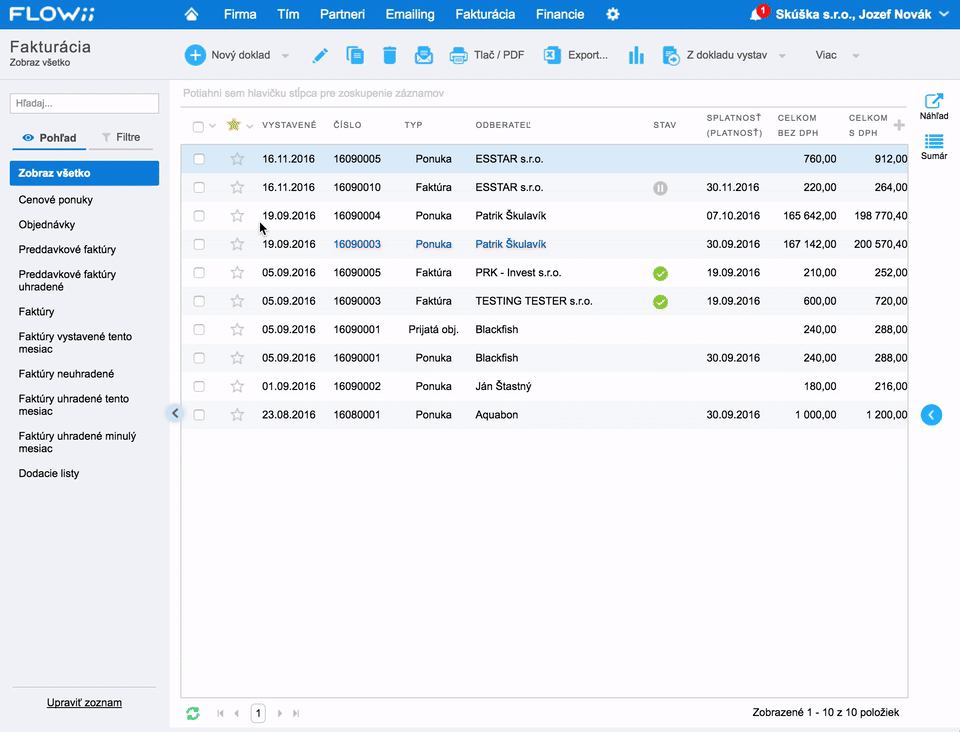The width and height of the screenshot is (960, 732).
Task: Open the Viac dropdown arrow
Action: 856,56
